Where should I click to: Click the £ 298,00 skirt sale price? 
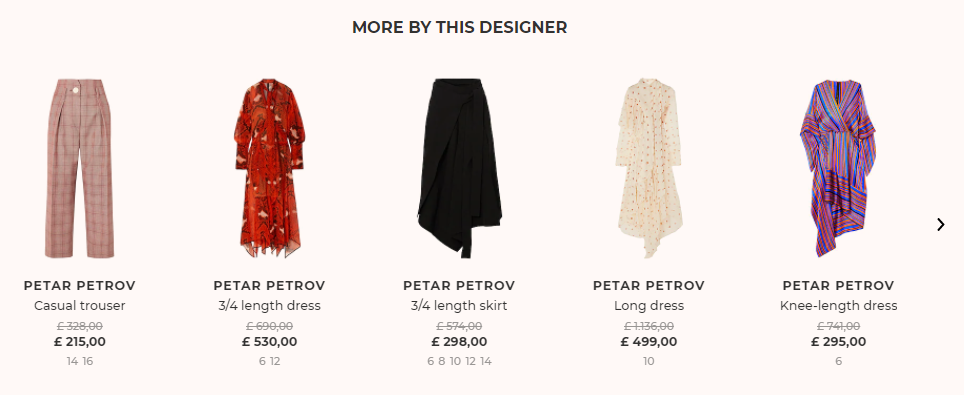[459, 341]
